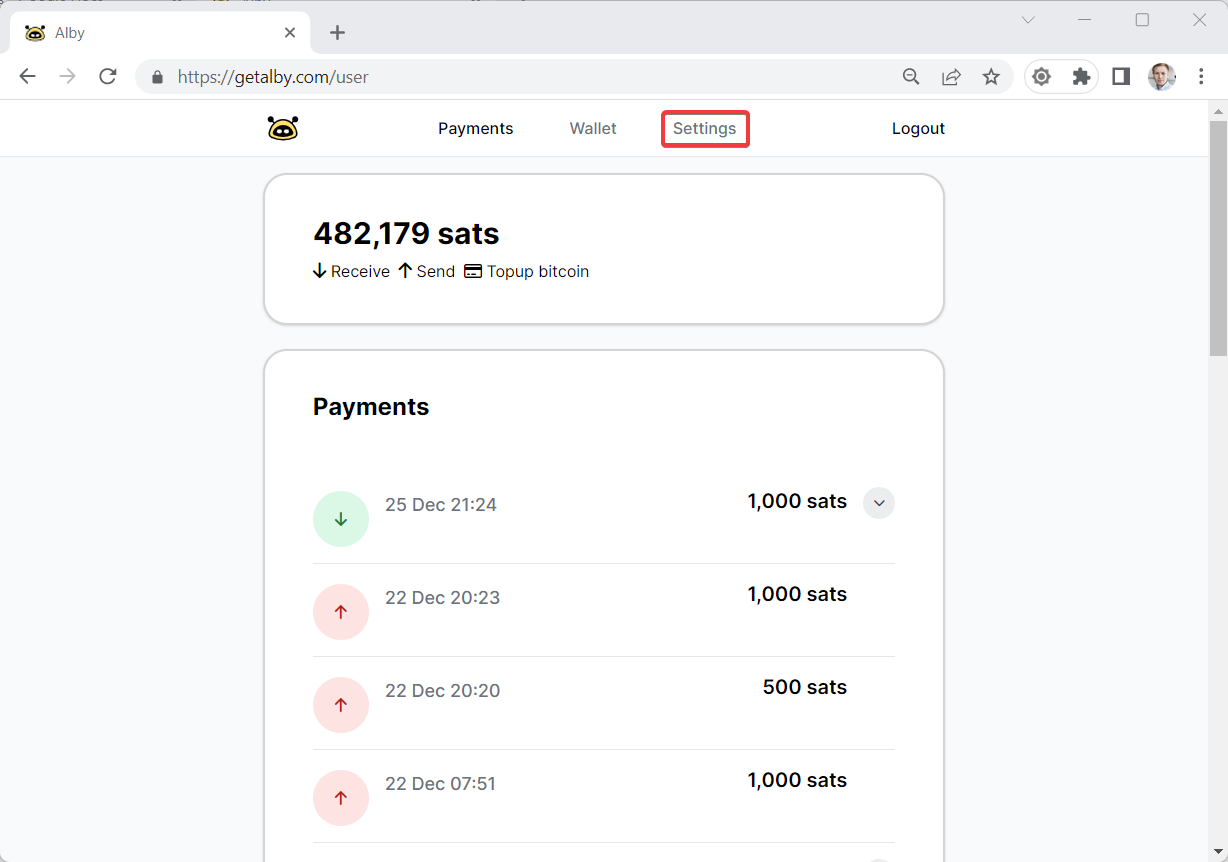Close the Alby tab
1228x862 pixels.
click(290, 33)
